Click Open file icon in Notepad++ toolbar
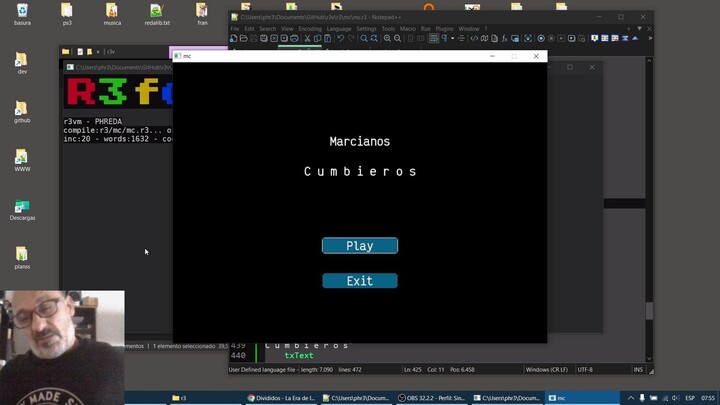Screen dimensions: 720x405 [244, 39]
